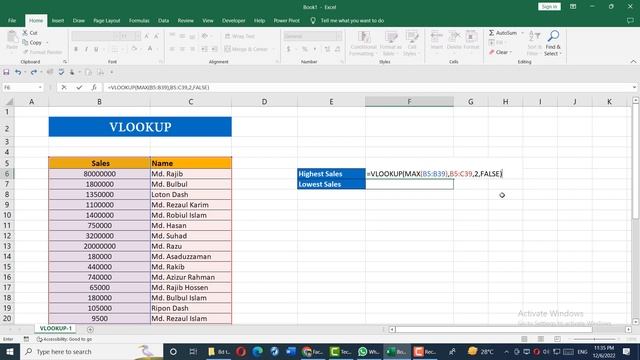Open Microsoft Edge from the taskbar
640x360 pixels.
pos(258,351)
